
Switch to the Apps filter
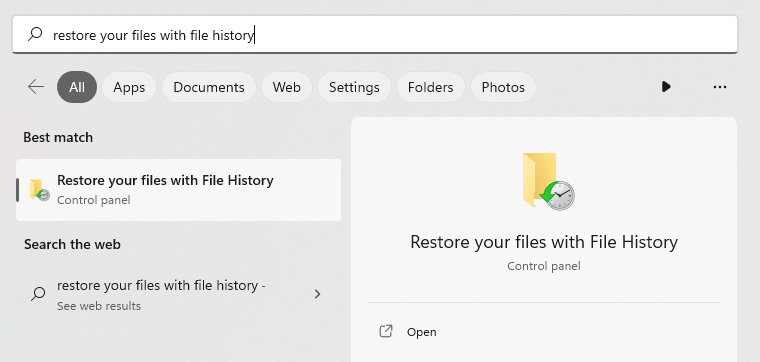click(129, 87)
